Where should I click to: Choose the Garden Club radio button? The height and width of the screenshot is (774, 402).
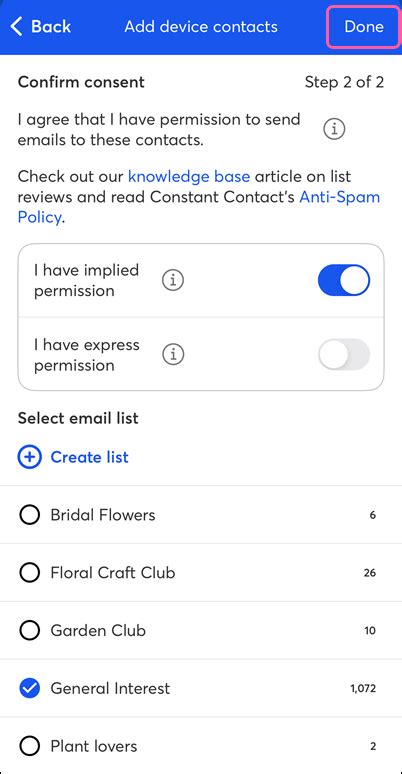click(x=30, y=630)
